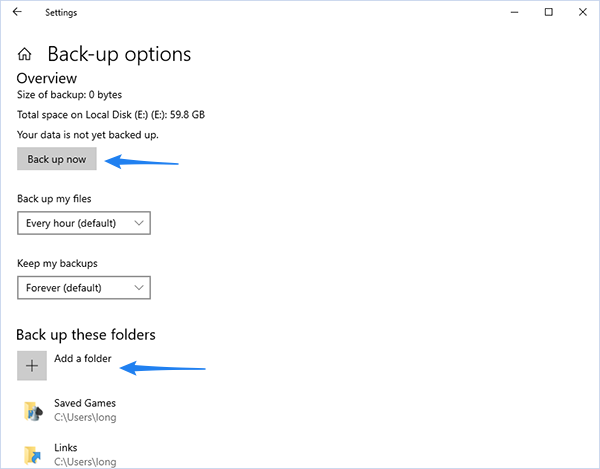Click the chevron in the 'Back up my files' combo box
The image size is (600, 469).
[x=139, y=223]
